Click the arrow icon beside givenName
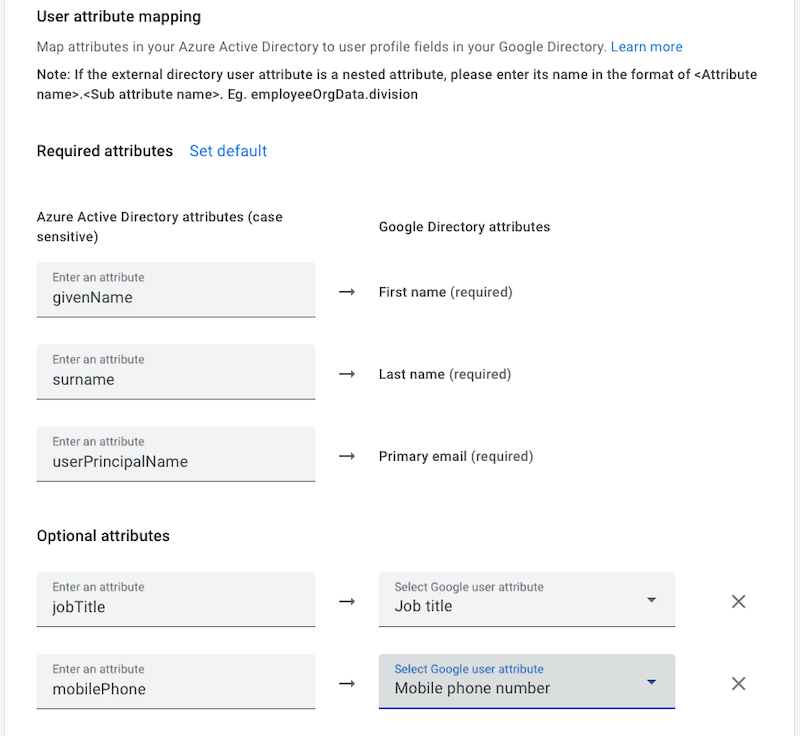 point(347,292)
